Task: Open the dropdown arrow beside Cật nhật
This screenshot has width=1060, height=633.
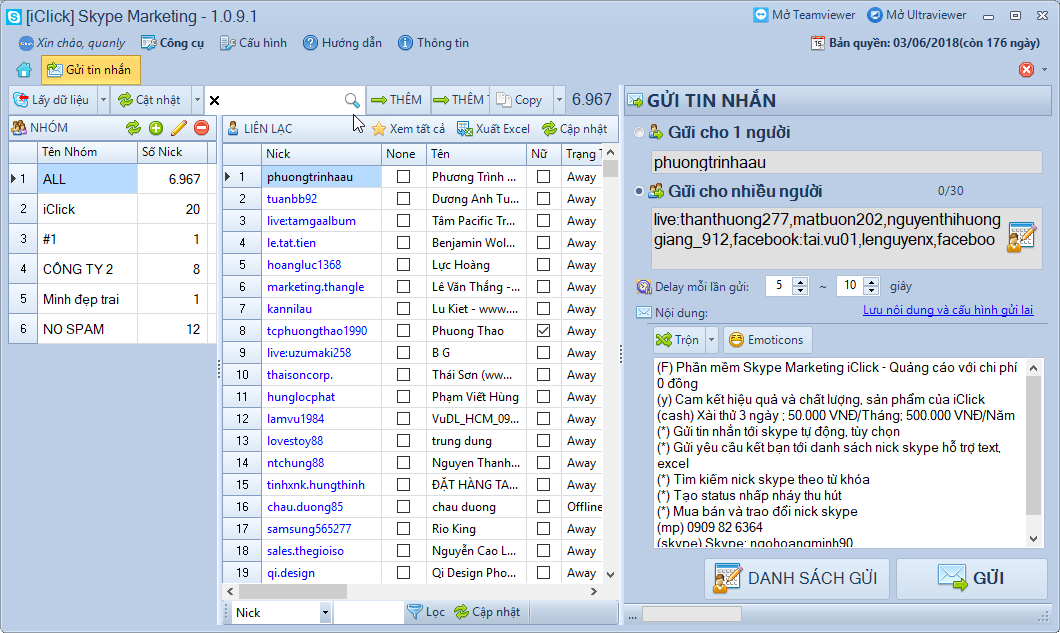Action: (x=197, y=100)
